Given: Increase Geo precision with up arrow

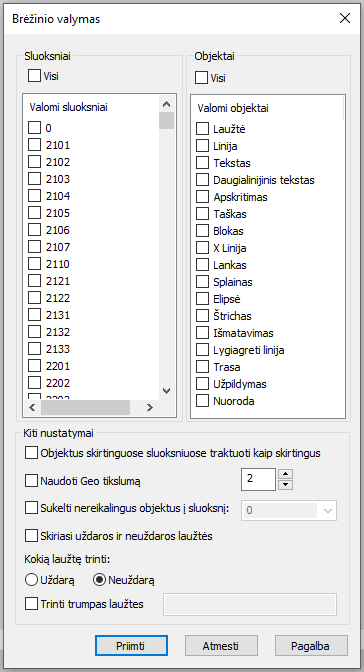Looking at the screenshot, I should (x=286, y=474).
